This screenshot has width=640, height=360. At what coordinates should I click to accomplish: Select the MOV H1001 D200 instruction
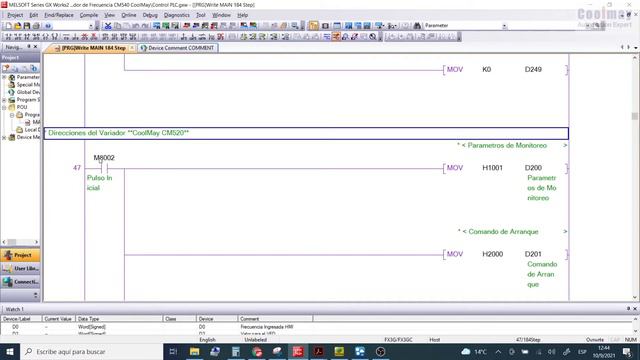pyautogui.click(x=505, y=168)
